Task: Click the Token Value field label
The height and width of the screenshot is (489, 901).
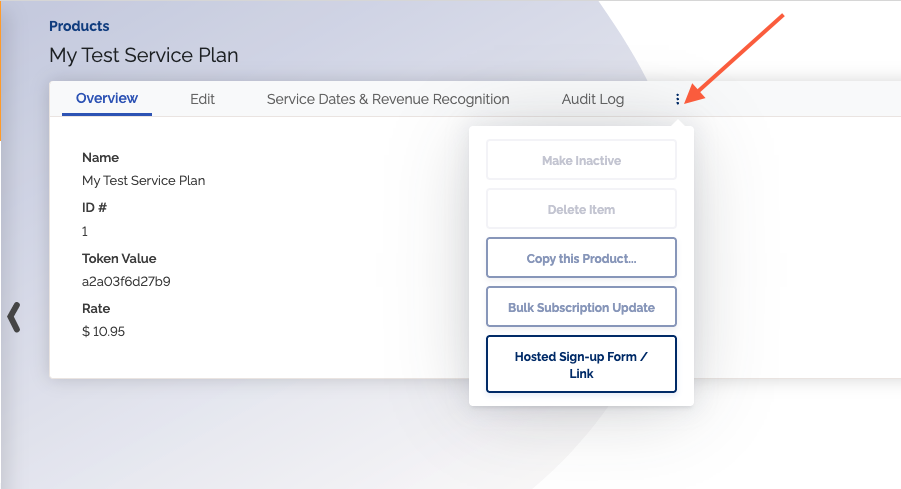Action: point(119,258)
